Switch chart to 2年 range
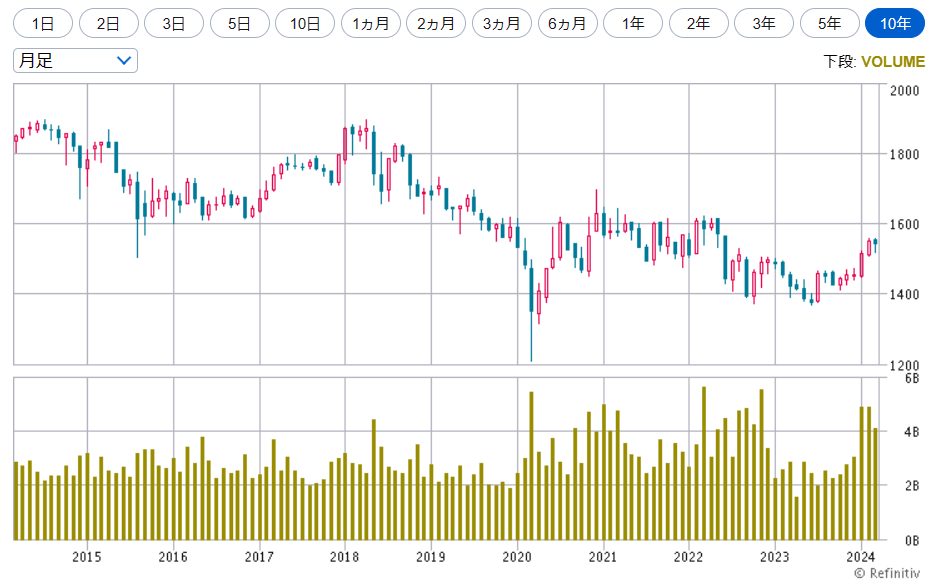The image size is (939, 588). click(x=698, y=23)
